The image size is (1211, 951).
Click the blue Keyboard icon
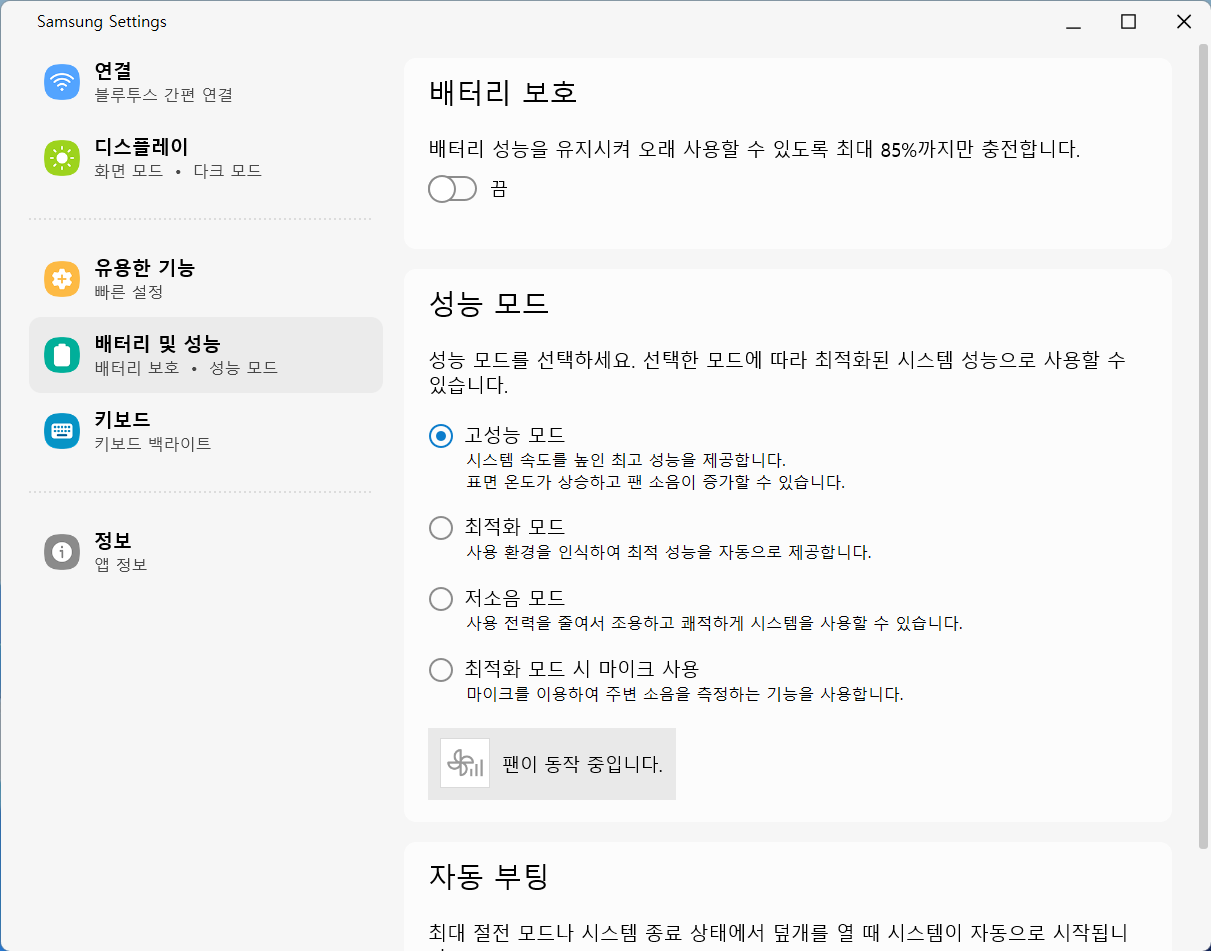(62, 431)
